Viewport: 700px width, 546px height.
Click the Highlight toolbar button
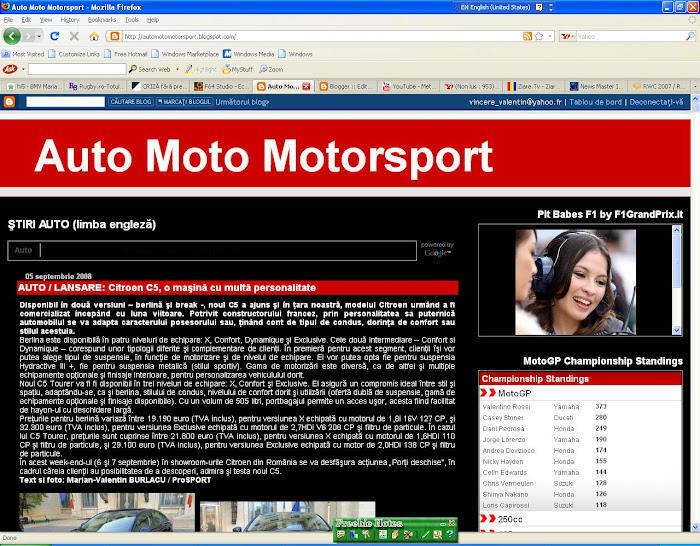tap(201, 69)
